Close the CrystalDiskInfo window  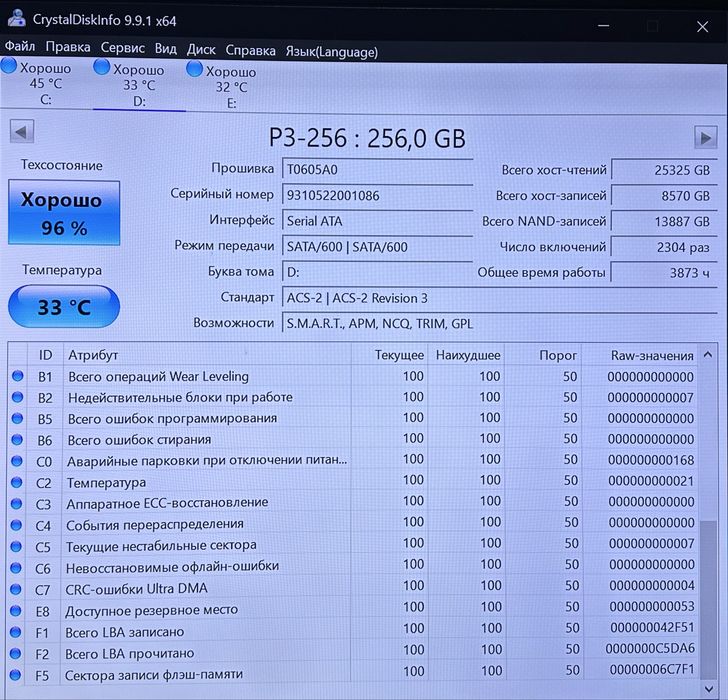[702, 27]
